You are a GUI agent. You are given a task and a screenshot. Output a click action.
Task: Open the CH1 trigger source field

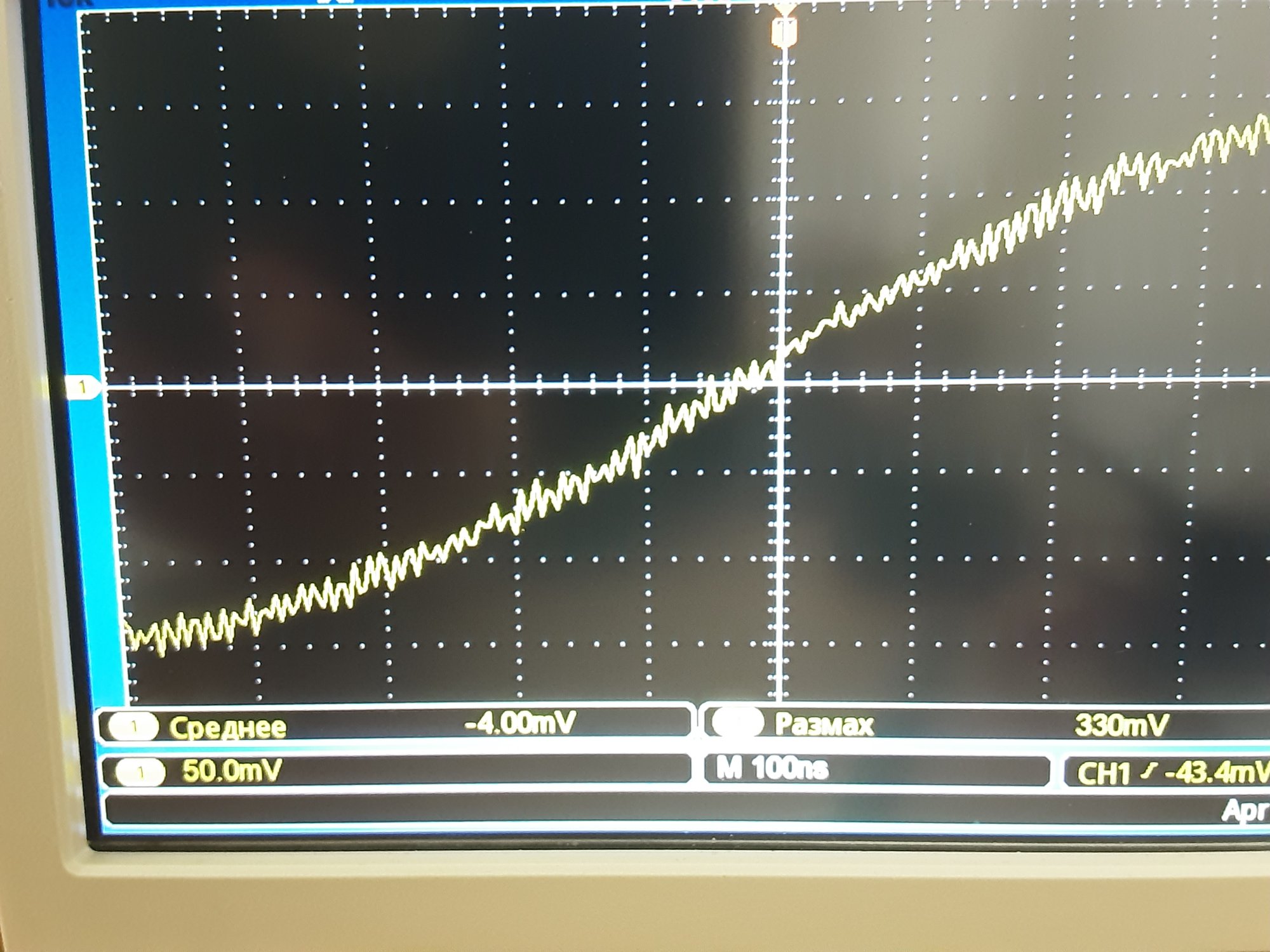click(x=1104, y=774)
